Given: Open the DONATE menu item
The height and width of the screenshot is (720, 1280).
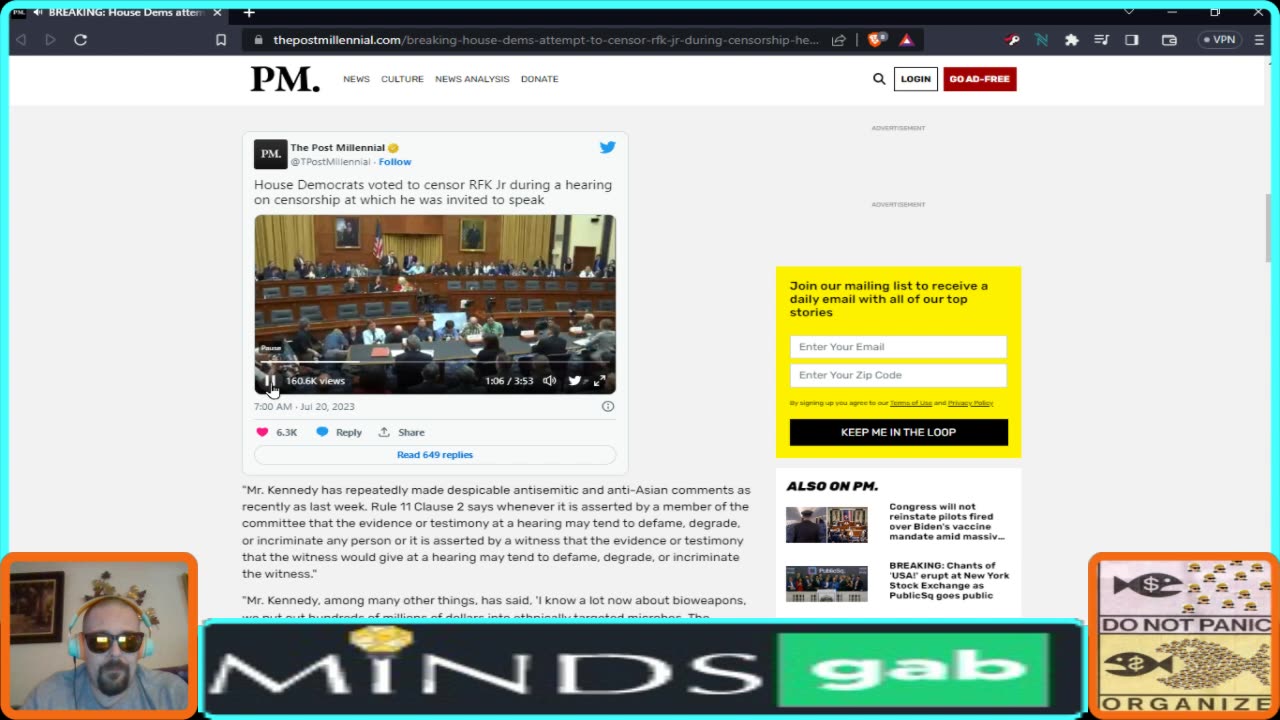Looking at the screenshot, I should coord(539,79).
